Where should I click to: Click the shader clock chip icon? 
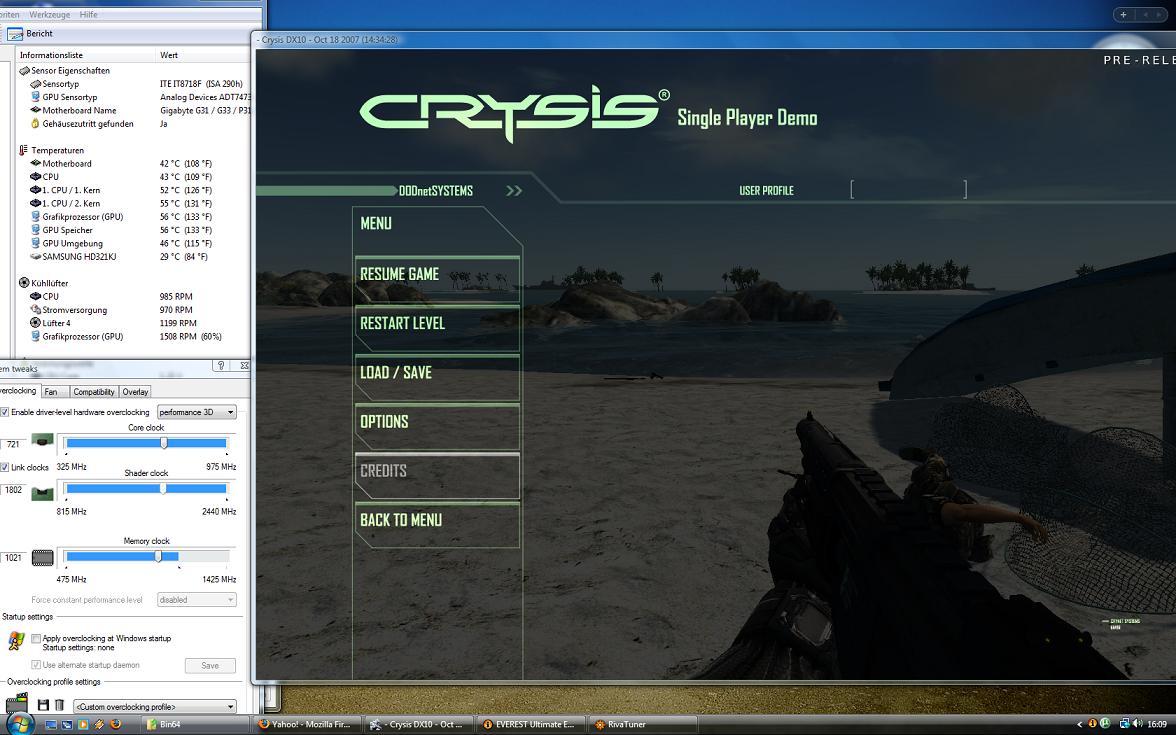point(43,492)
